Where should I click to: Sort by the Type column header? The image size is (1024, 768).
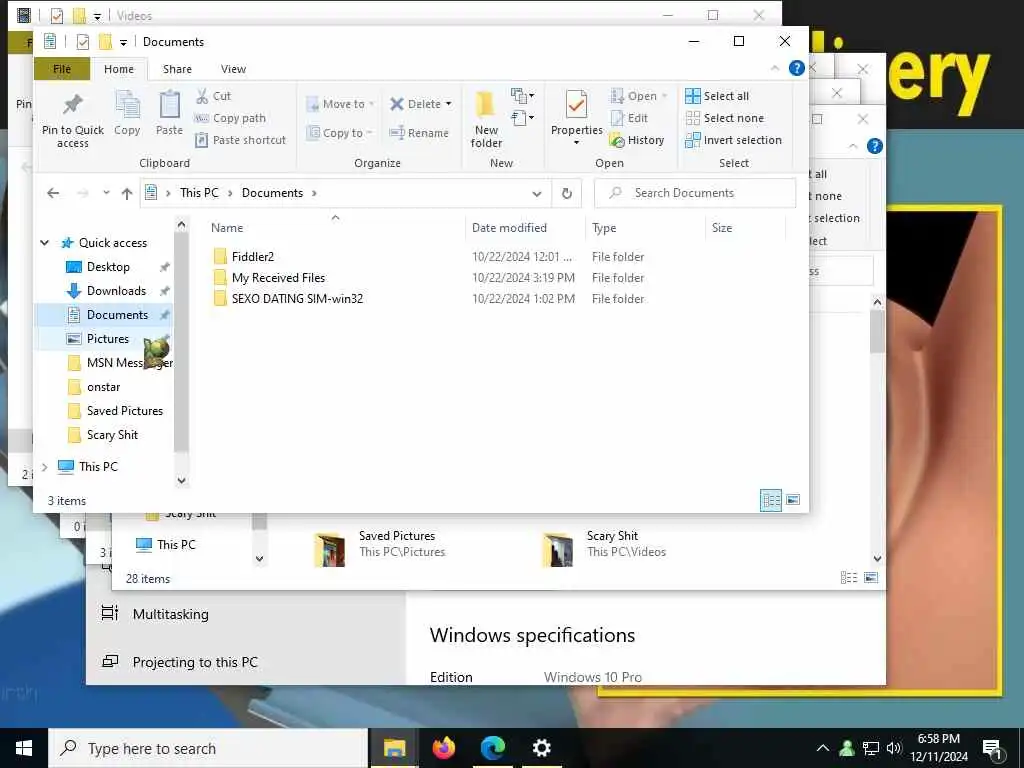point(604,228)
